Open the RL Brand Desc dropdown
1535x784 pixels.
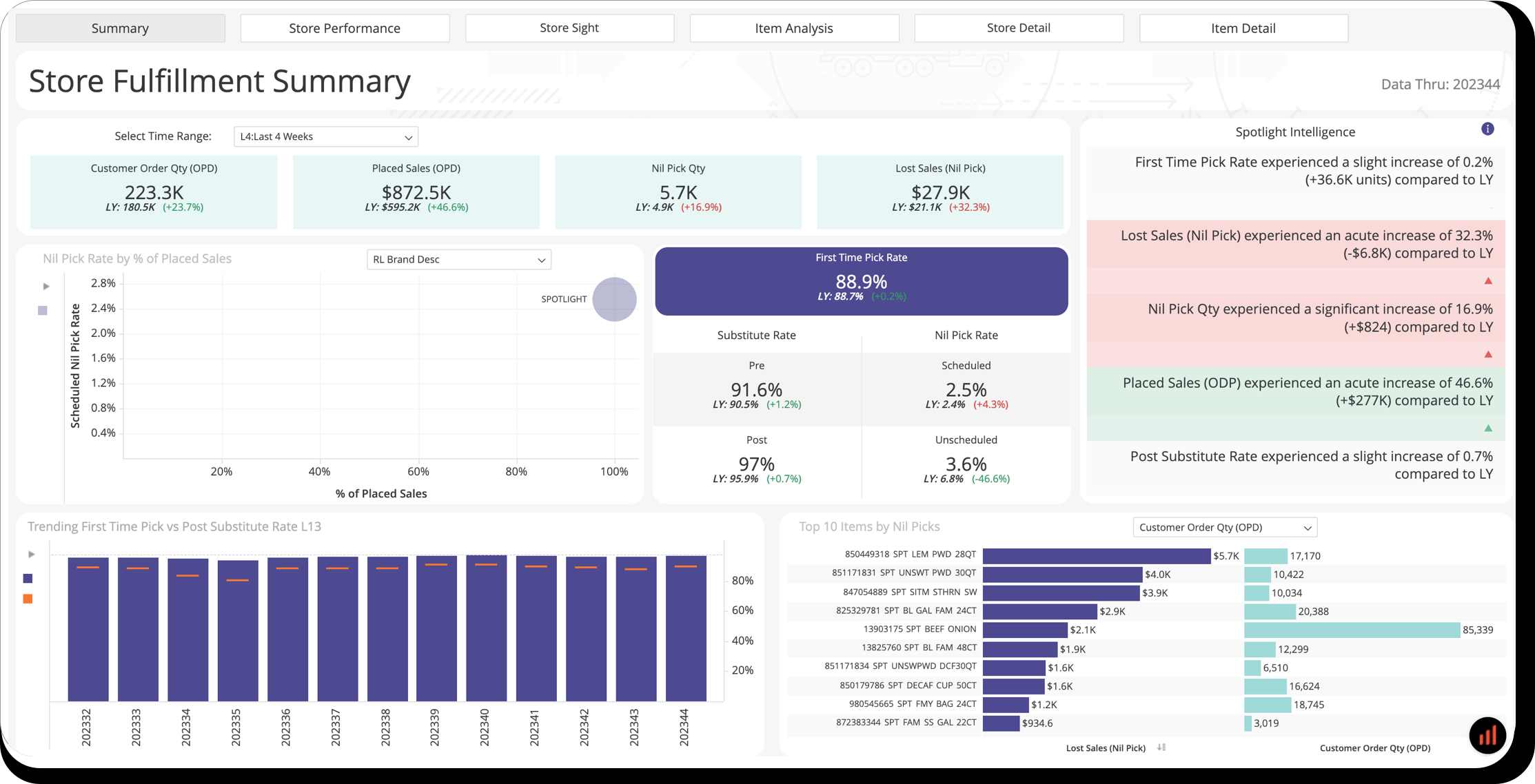[458, 259]
